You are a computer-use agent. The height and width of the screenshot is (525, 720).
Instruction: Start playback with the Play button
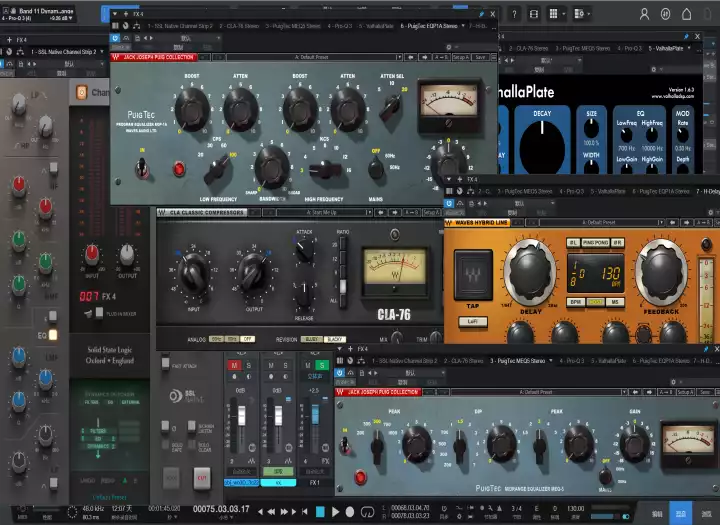pyautogui.click(x=336, y=512)
